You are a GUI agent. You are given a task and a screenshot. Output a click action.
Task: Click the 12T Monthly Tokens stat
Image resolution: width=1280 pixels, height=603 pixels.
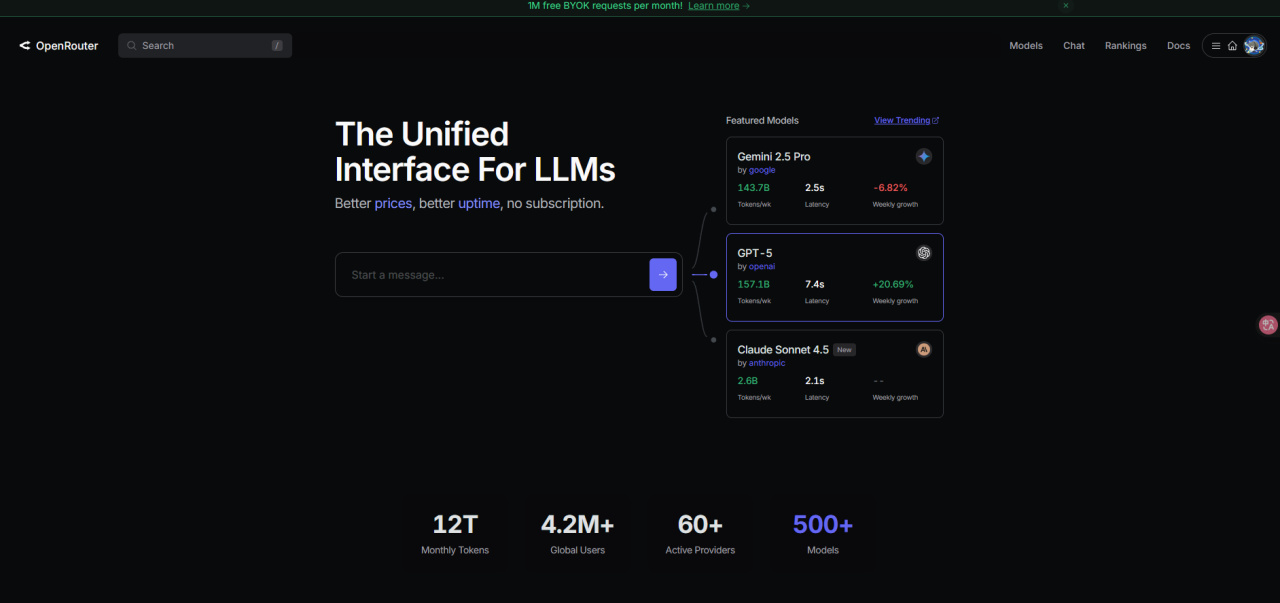(x=455, y=534)
